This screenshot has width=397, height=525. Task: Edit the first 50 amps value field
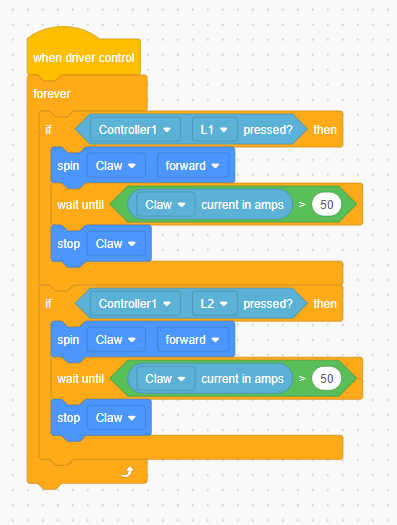(326, 205)
